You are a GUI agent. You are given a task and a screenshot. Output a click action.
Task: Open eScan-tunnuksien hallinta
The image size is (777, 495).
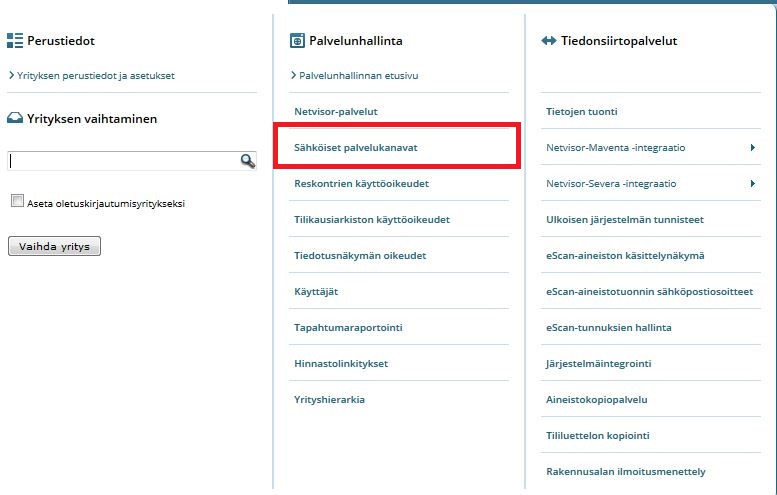pos(608,327)
